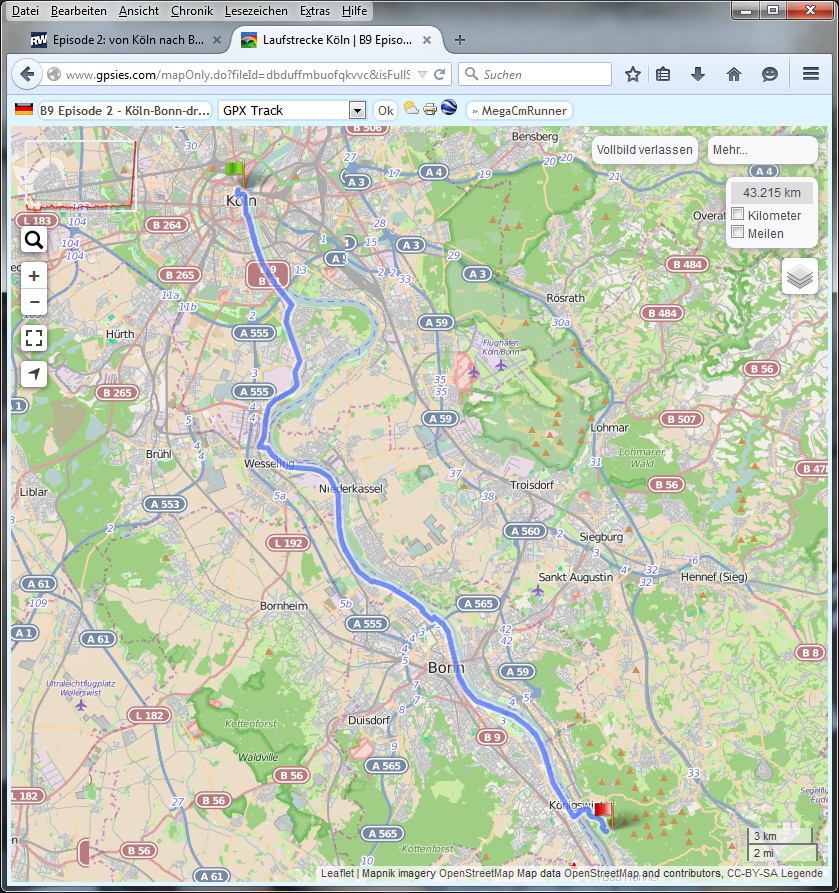Click the Vollbild verlassen button
This screenshot has height=893, width=839.
(x=645, y=150)
